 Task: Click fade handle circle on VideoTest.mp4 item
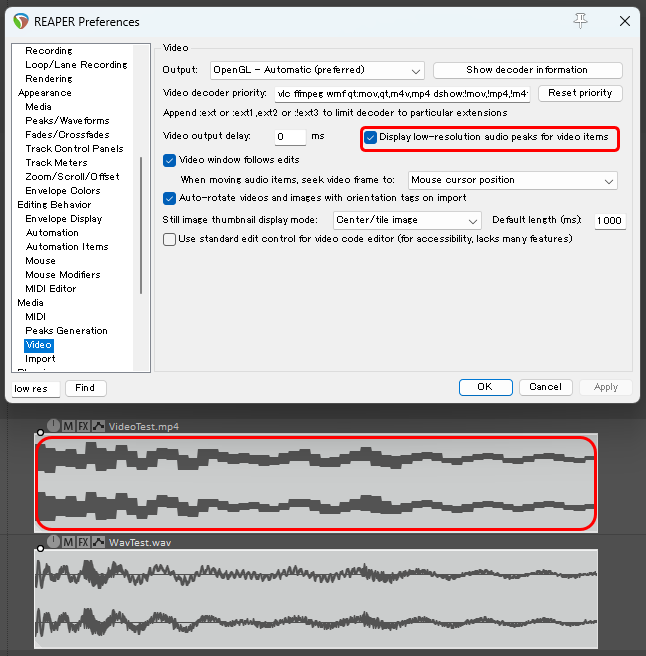40,432
